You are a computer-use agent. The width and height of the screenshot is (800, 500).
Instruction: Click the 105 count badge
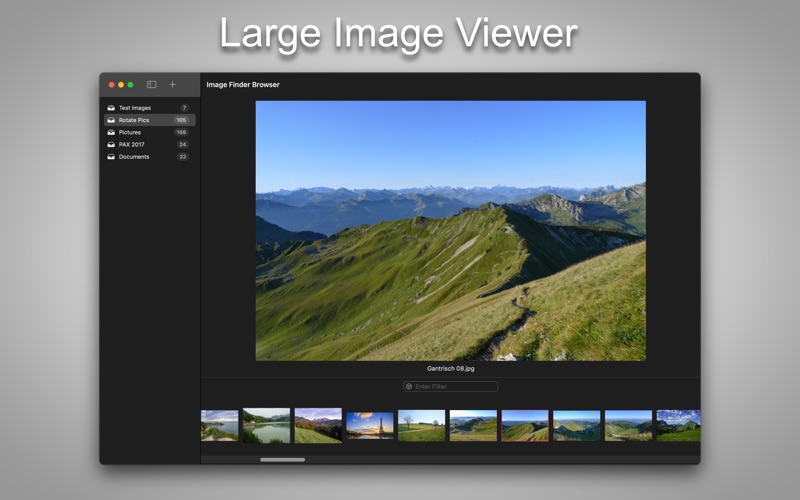pyautogui.click(x=181, y=120)
